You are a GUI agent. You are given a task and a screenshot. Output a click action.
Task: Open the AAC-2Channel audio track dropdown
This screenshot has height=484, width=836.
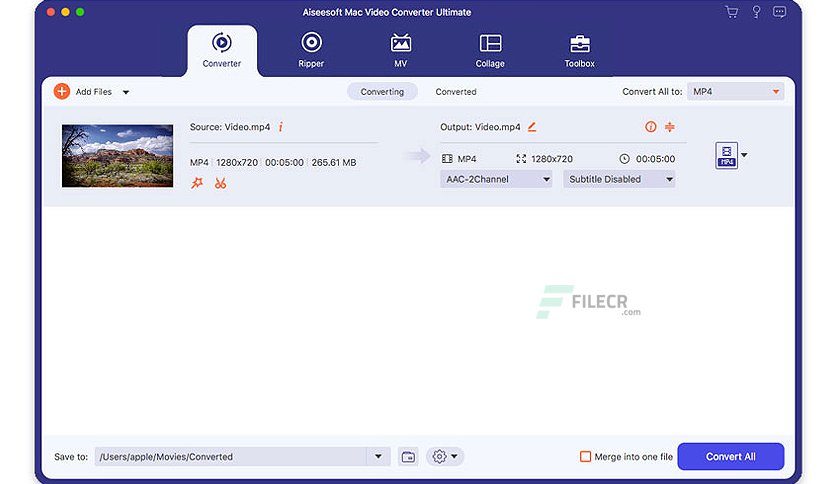pos(496,179)
